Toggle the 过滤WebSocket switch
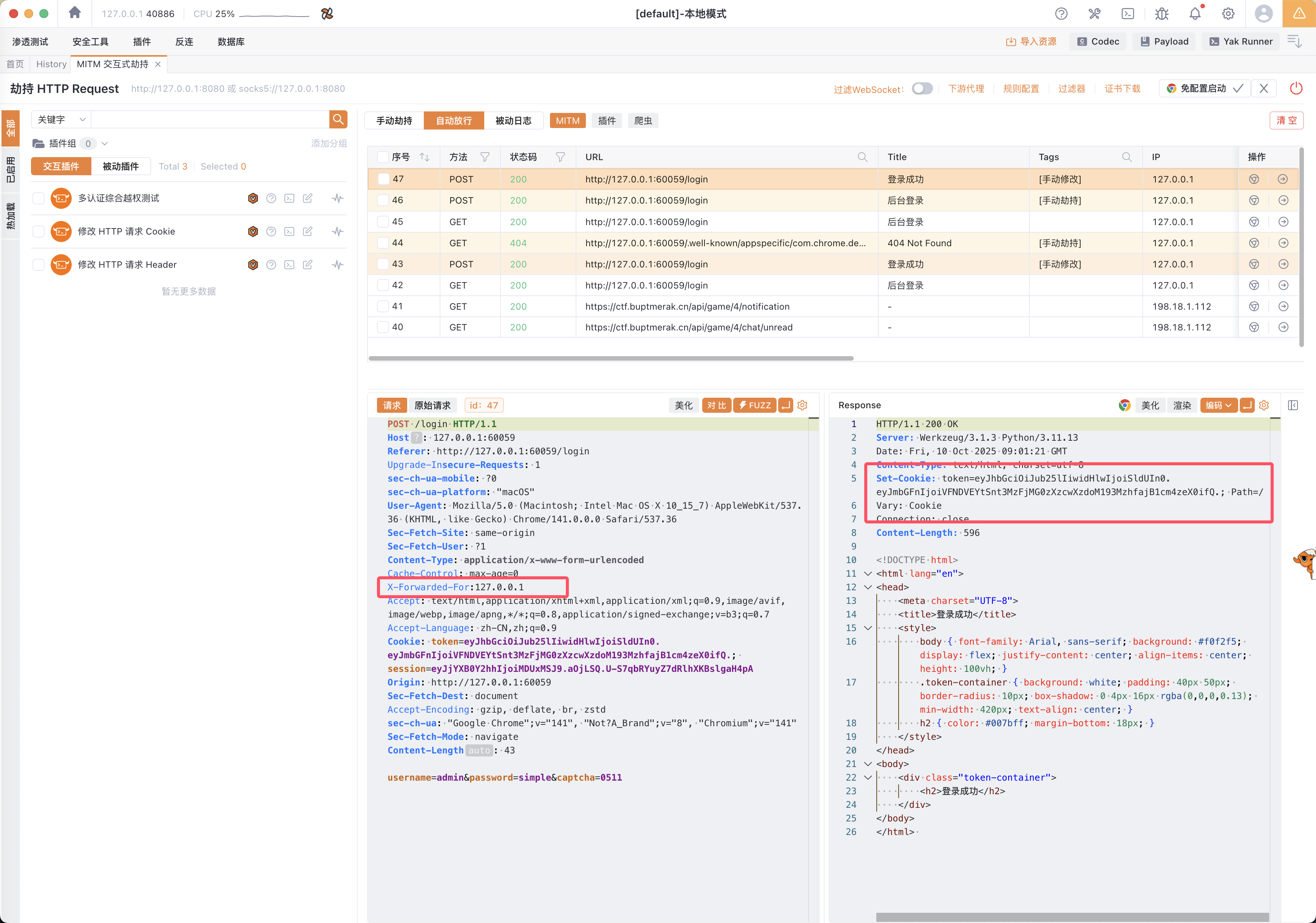Viewport: 1316px width, 923px height. click(922, 88)
